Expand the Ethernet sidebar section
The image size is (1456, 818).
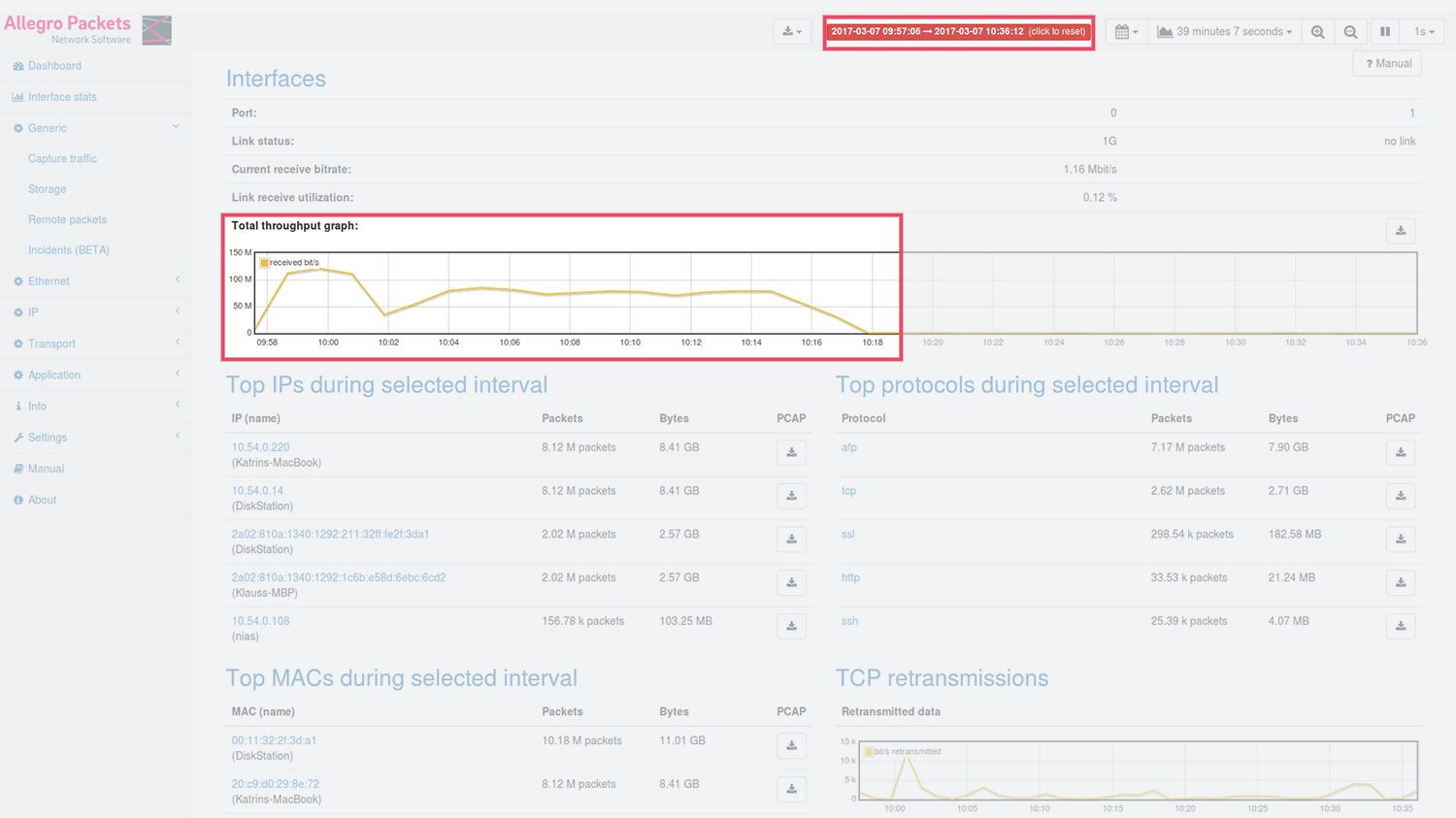[49, 281]
